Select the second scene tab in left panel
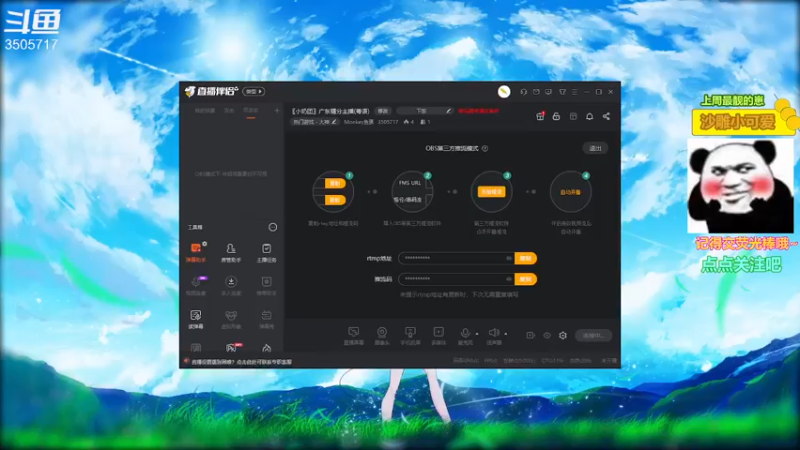Image resolution: width=800 pixels, height=450 pixels. coord(229,111)
